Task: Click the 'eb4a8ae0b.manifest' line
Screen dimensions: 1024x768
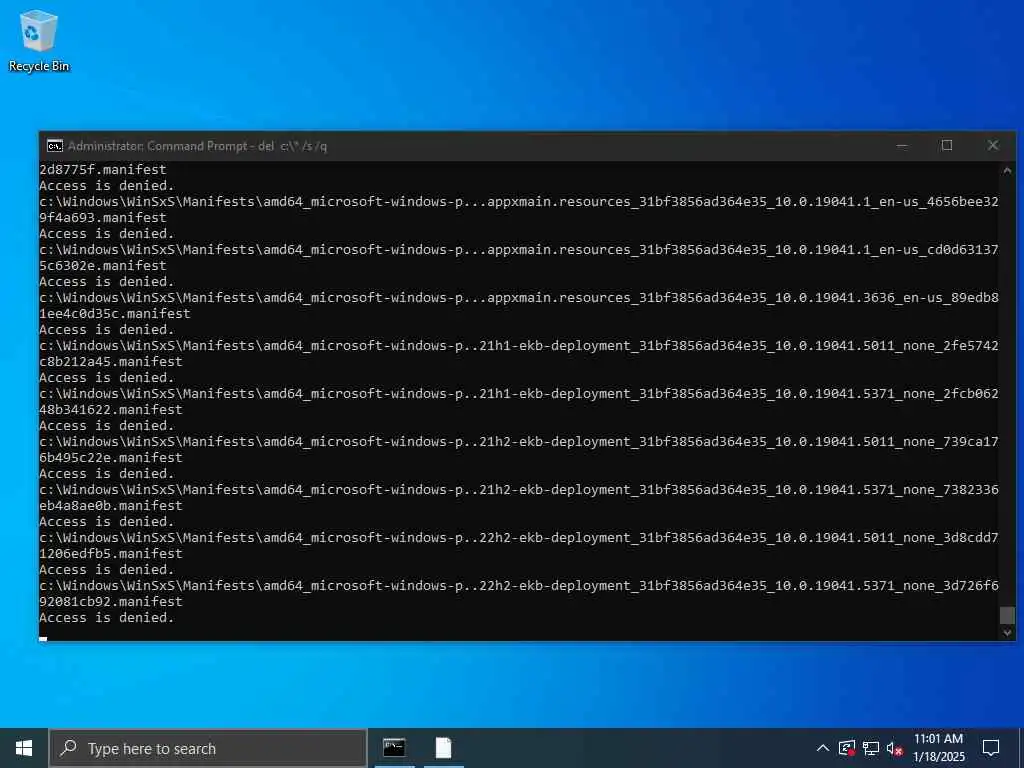Action: (x=111, y=505)
